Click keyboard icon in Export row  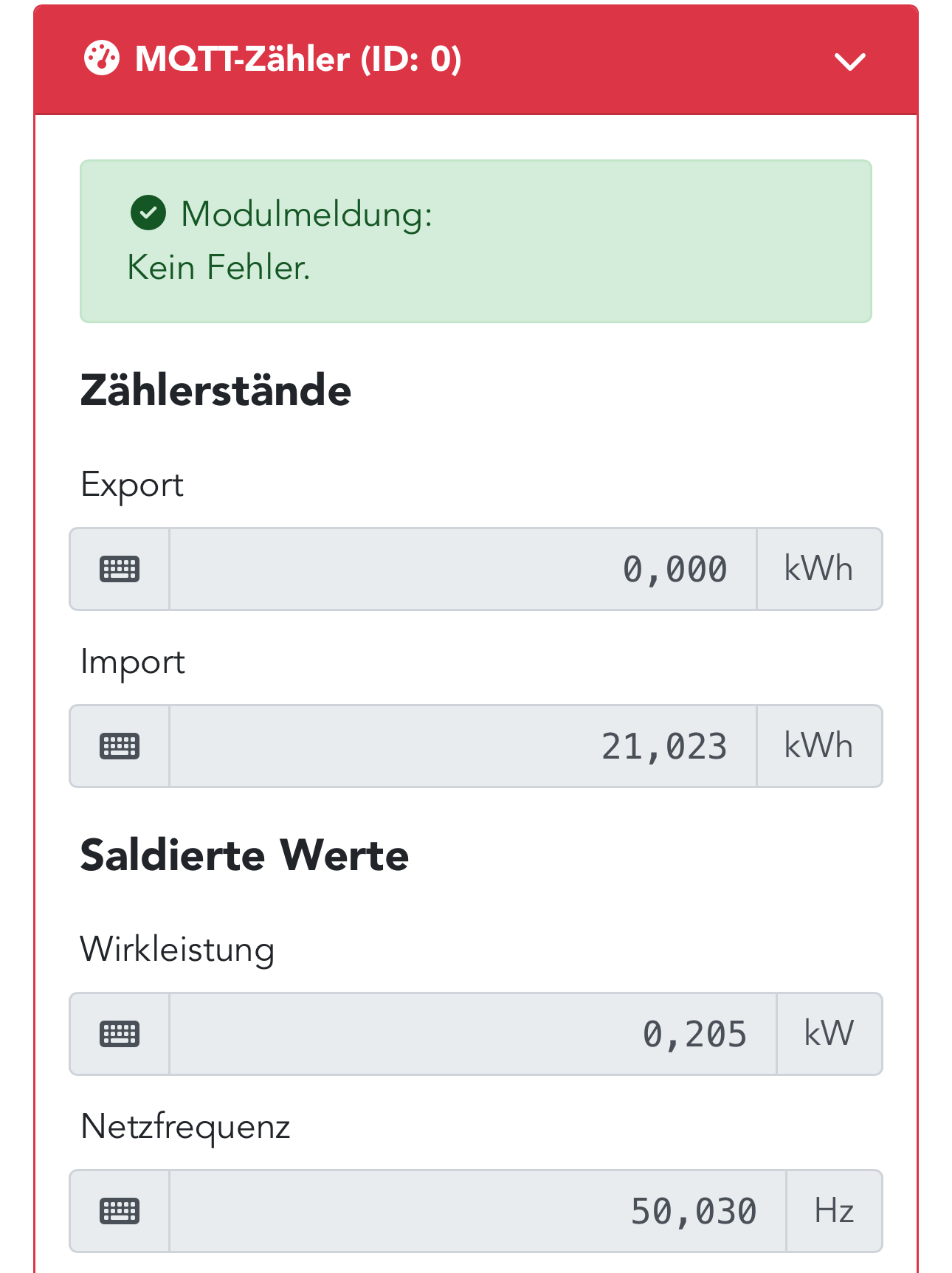coord(120,569)
